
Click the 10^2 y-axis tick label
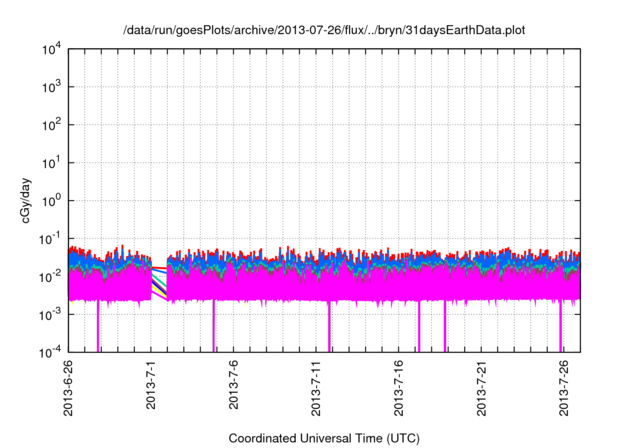52,125
